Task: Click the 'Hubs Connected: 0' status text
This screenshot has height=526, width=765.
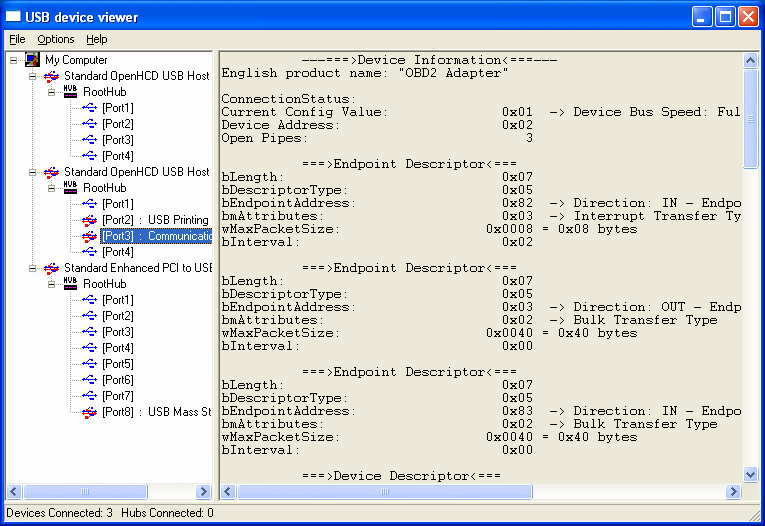Action: [167, 513]
